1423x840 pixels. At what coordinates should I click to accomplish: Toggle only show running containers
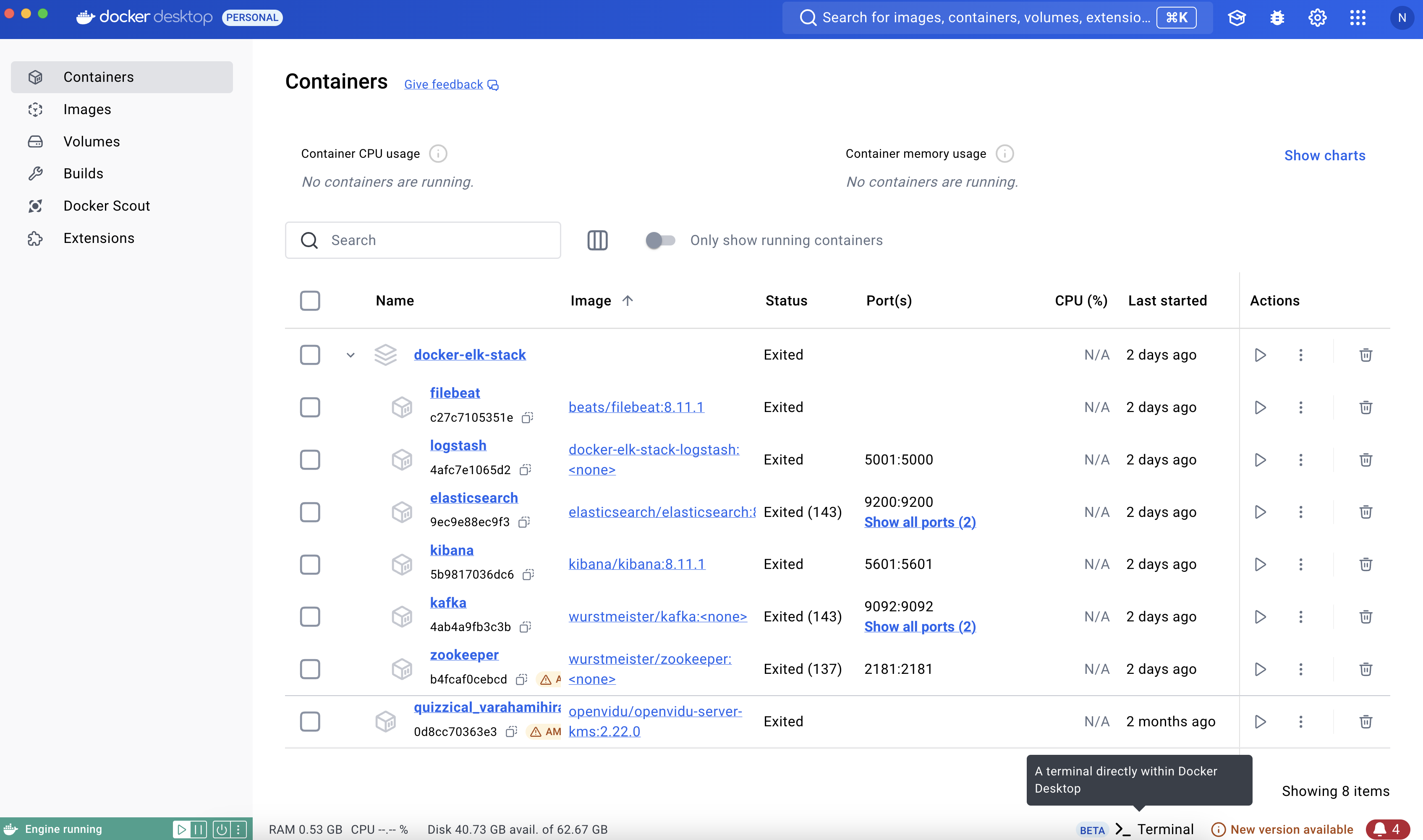pos(660,240)
